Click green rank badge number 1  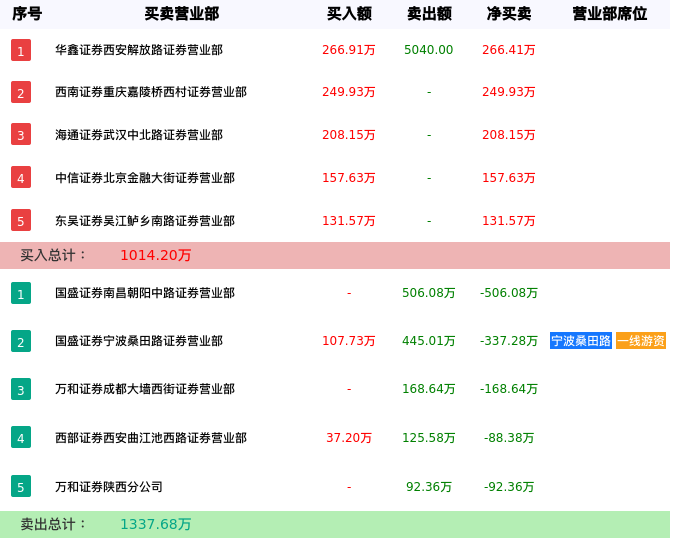[x=21, y=293]
